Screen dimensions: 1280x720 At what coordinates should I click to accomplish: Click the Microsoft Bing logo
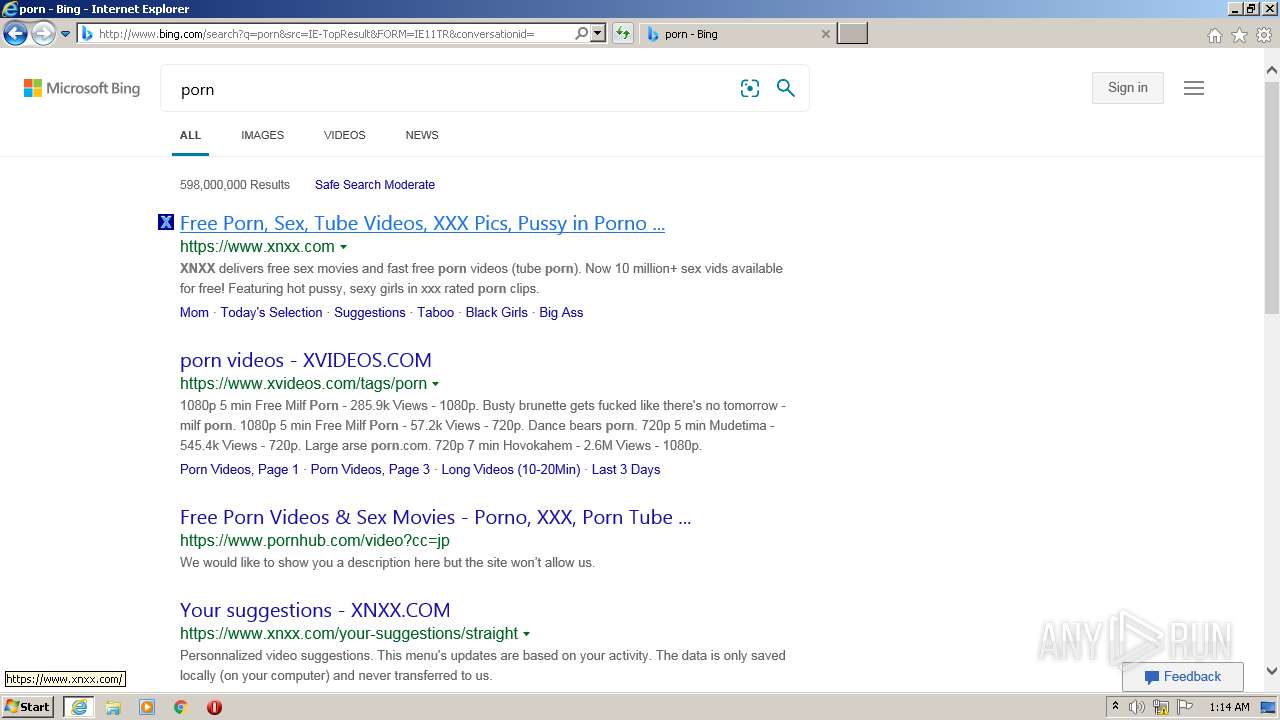82,88
